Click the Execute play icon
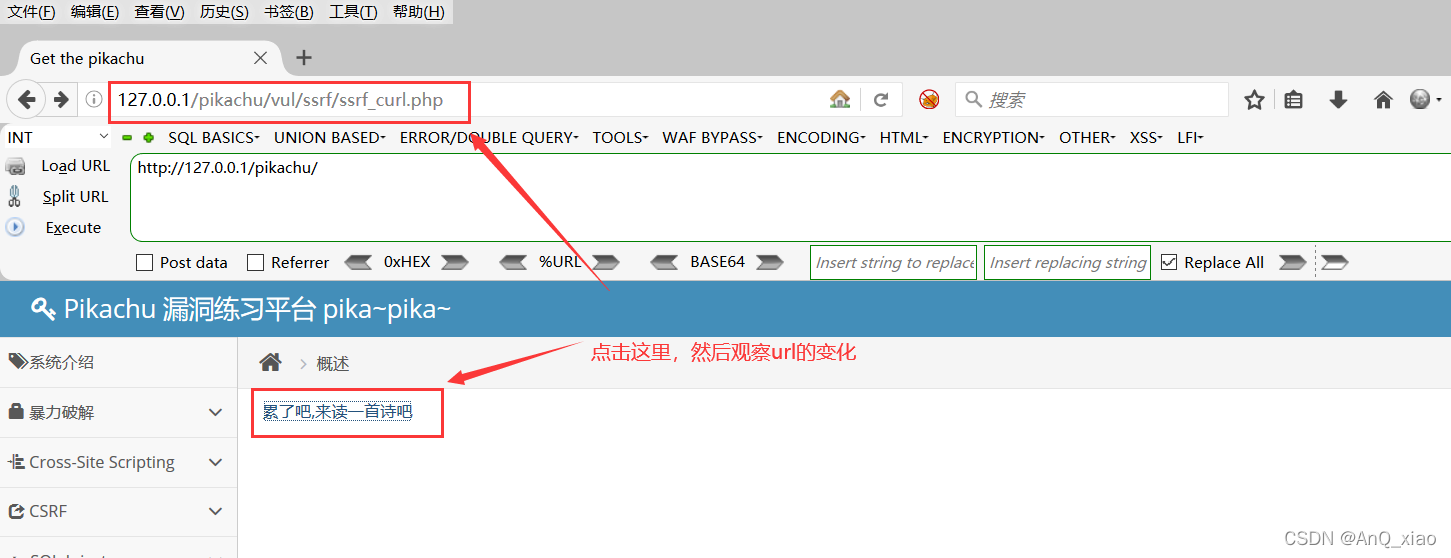Screen dimensions: 1451x558 point(15,227)
